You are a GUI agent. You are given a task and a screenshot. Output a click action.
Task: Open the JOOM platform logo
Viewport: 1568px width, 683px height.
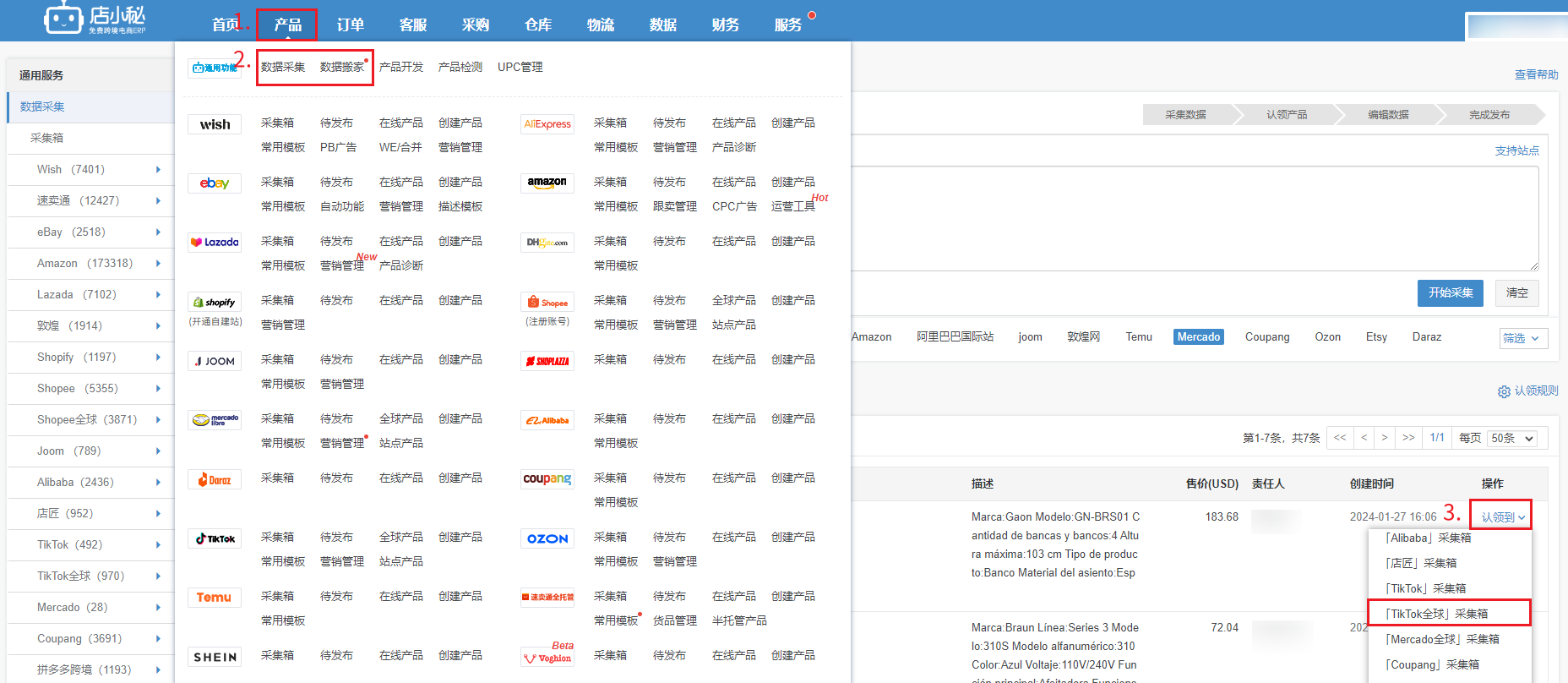coord(215,361)
